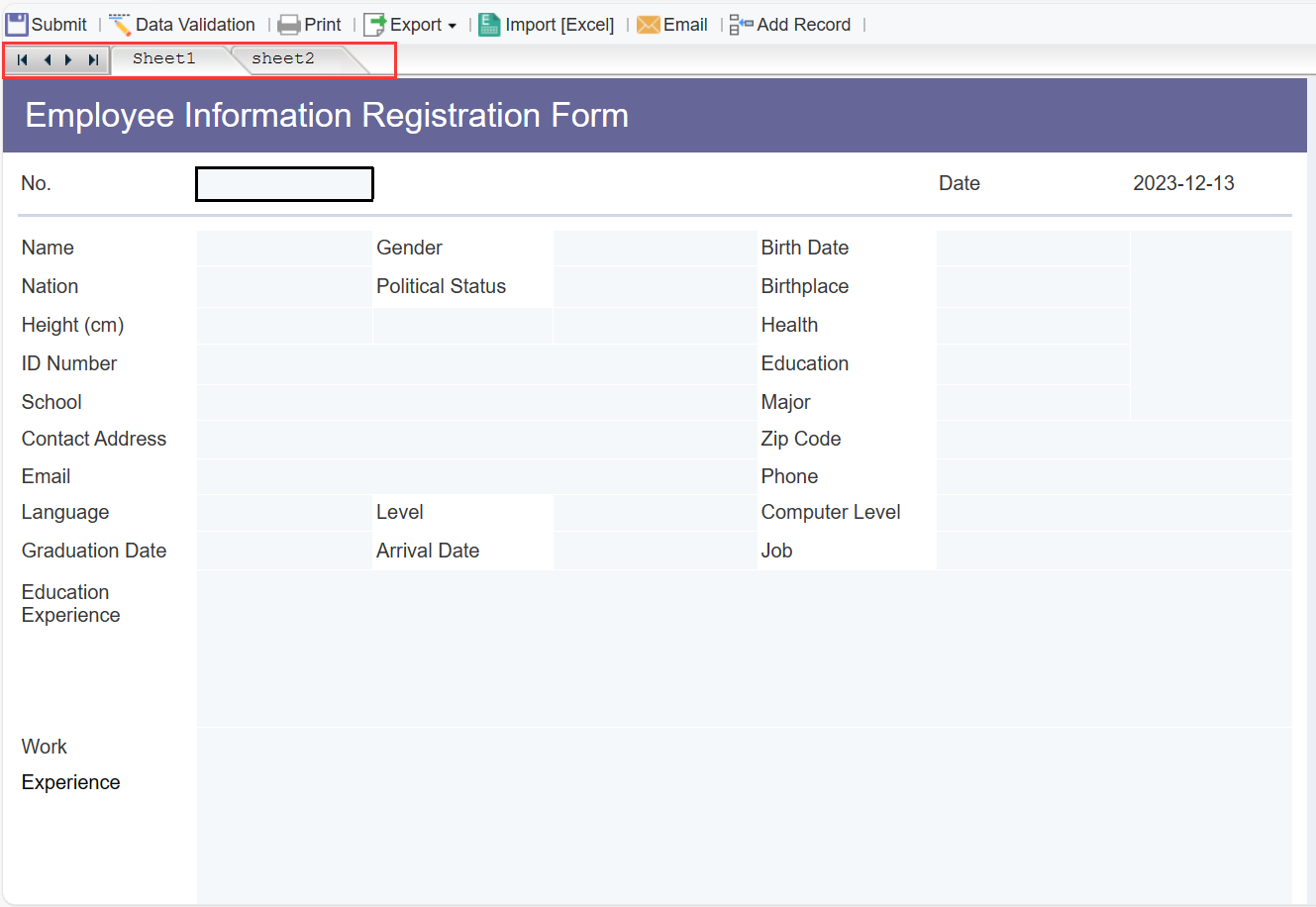Viewport: 1316px width, 907px height.
Task: Click the green Export icon
Action: coord(373,24)
